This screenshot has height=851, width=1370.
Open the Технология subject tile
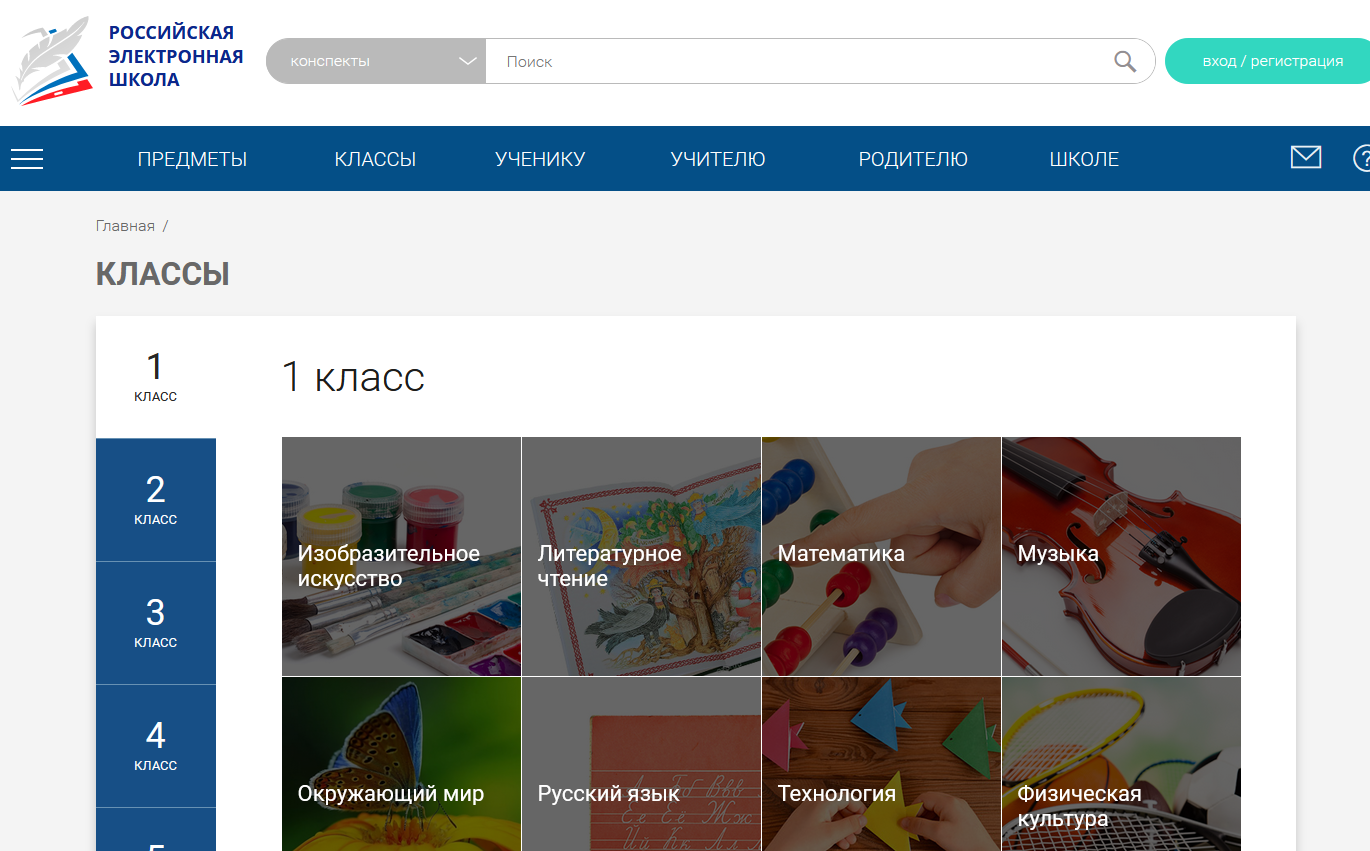click(881, 764)
